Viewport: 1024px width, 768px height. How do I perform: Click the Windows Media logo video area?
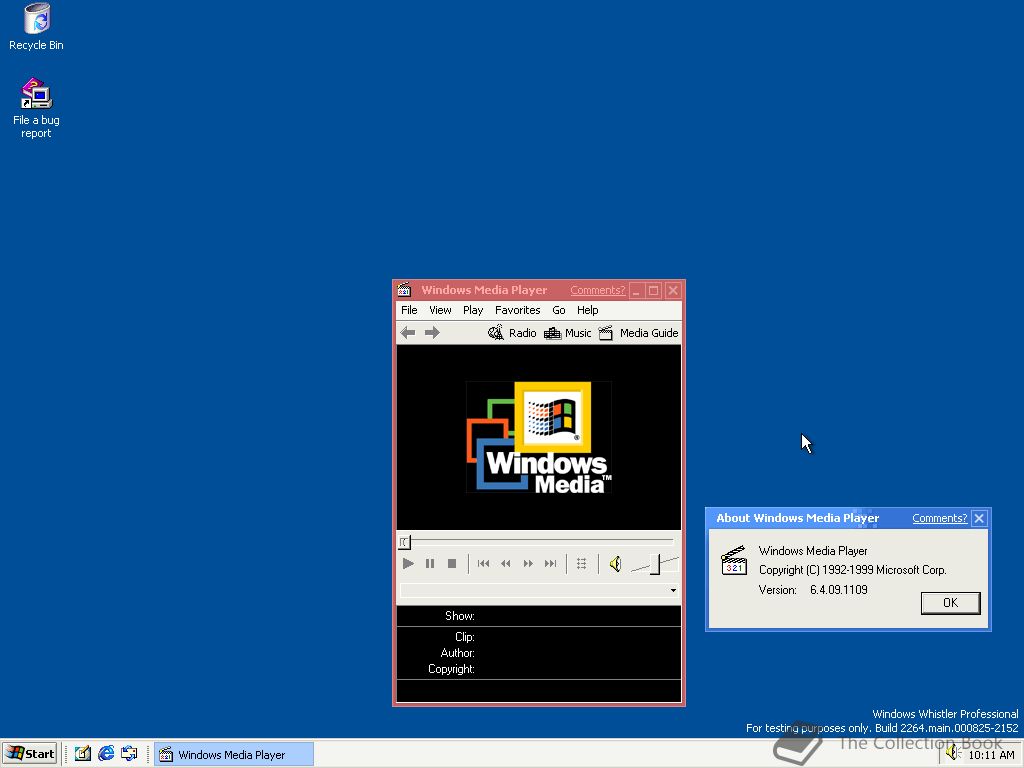(539, 438)
